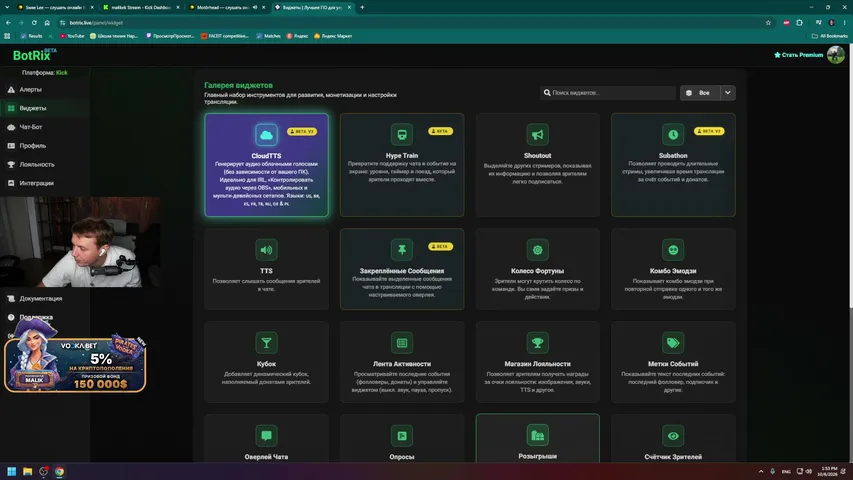Reload the page in the browser
This screenshot has width=853, height=480.
(x=34, y=23)
